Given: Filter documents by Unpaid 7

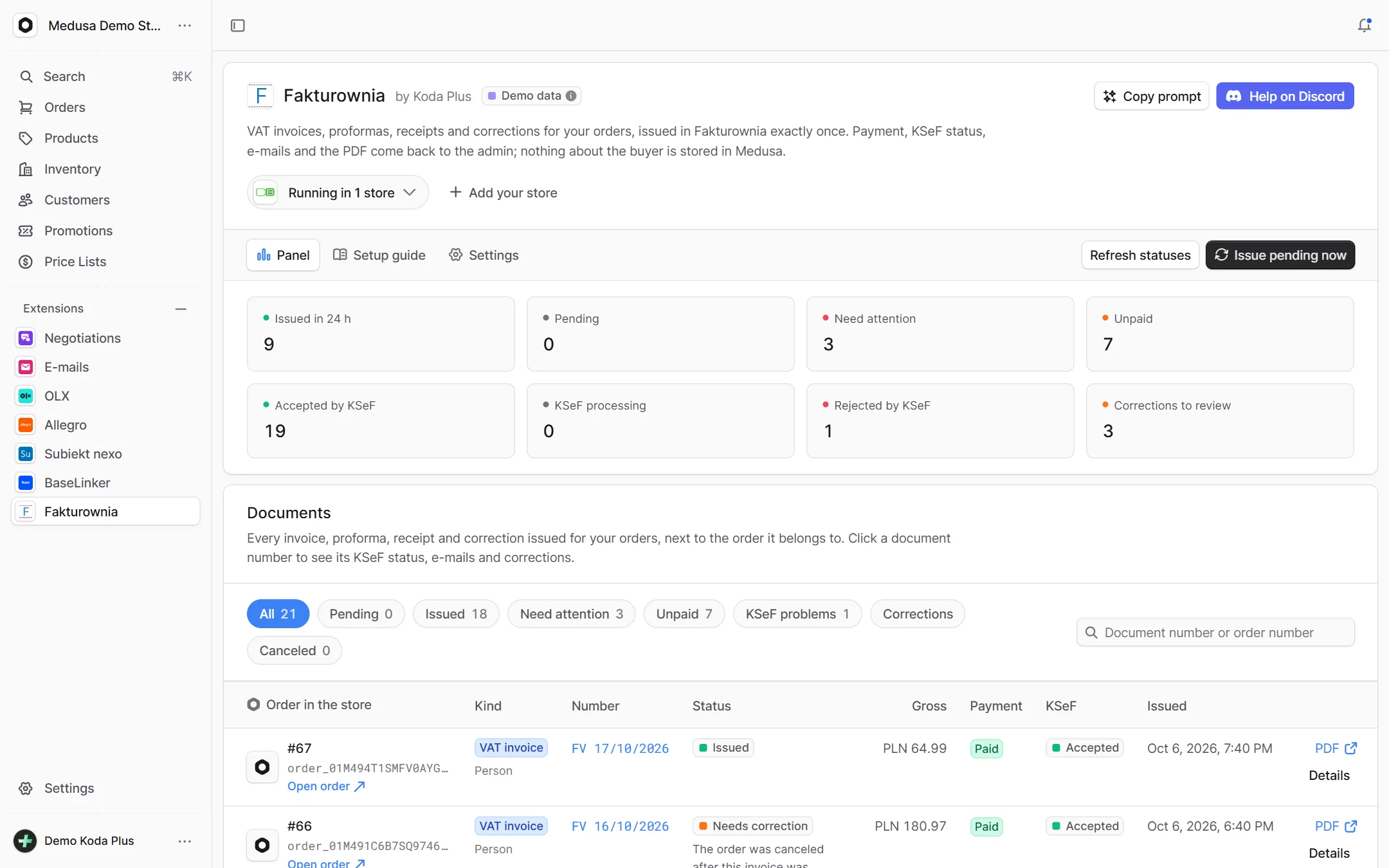Looking at the screenshot, I should 684,614.
